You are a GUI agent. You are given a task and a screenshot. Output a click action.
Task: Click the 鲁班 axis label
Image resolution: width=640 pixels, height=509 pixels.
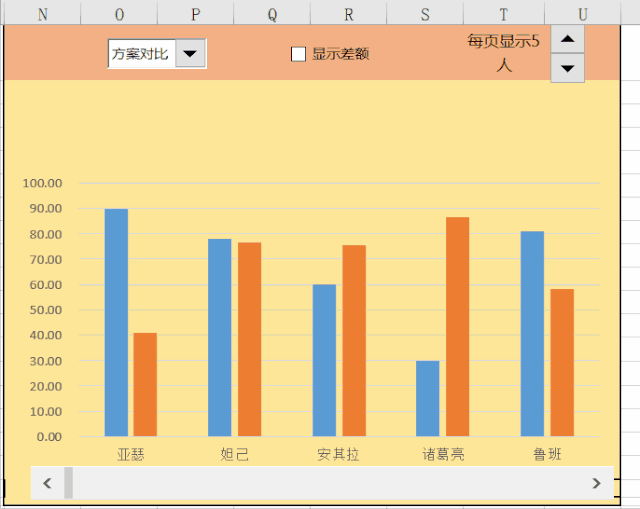point(547,454)
